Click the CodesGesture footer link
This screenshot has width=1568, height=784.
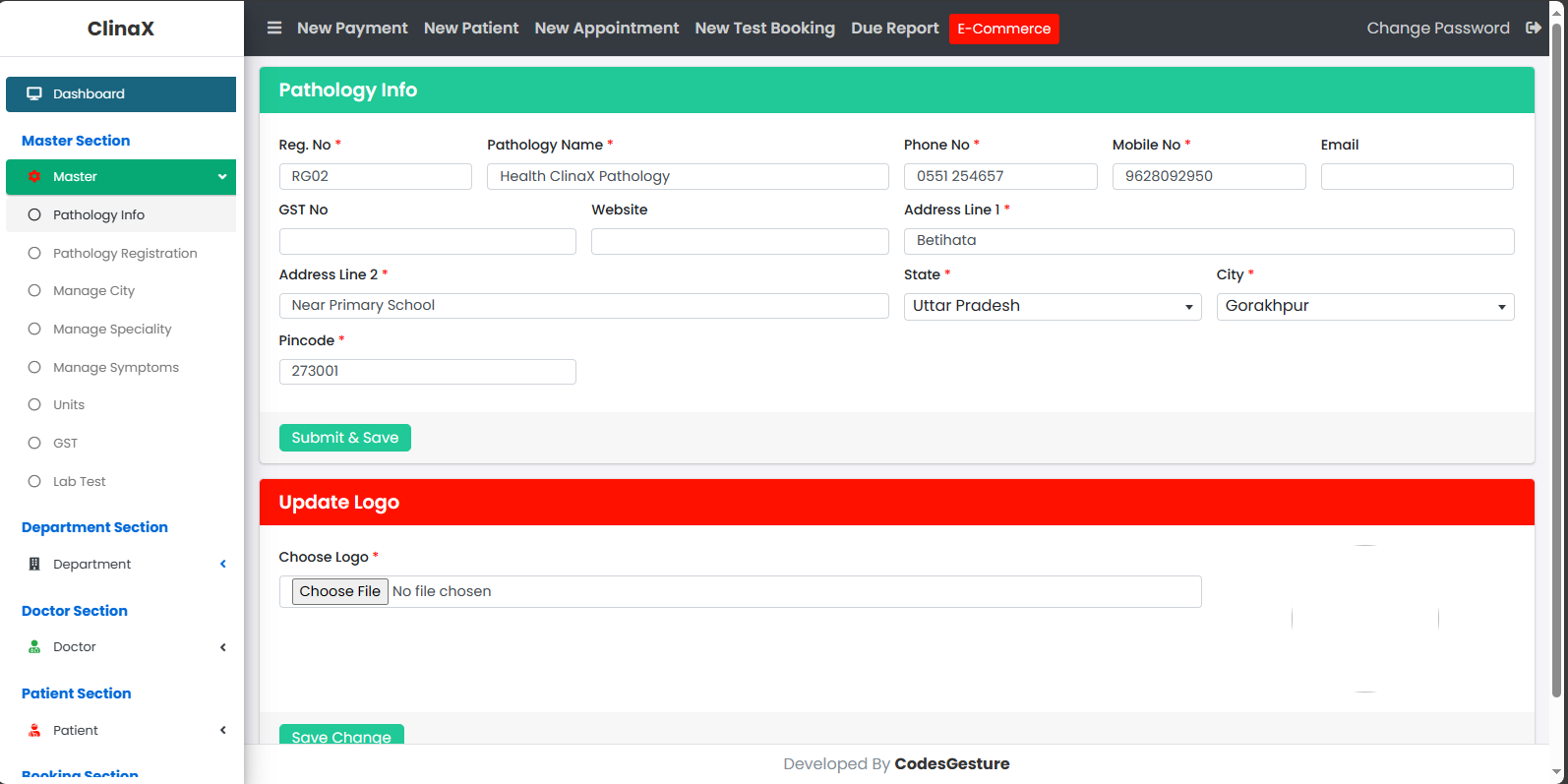click(952, 764)
